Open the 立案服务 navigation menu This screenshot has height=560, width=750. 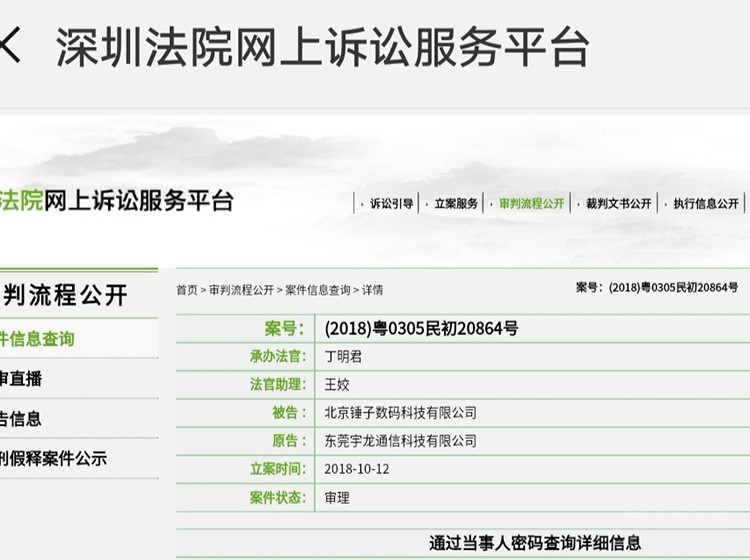pyautogui.click(x=456, y=203)
